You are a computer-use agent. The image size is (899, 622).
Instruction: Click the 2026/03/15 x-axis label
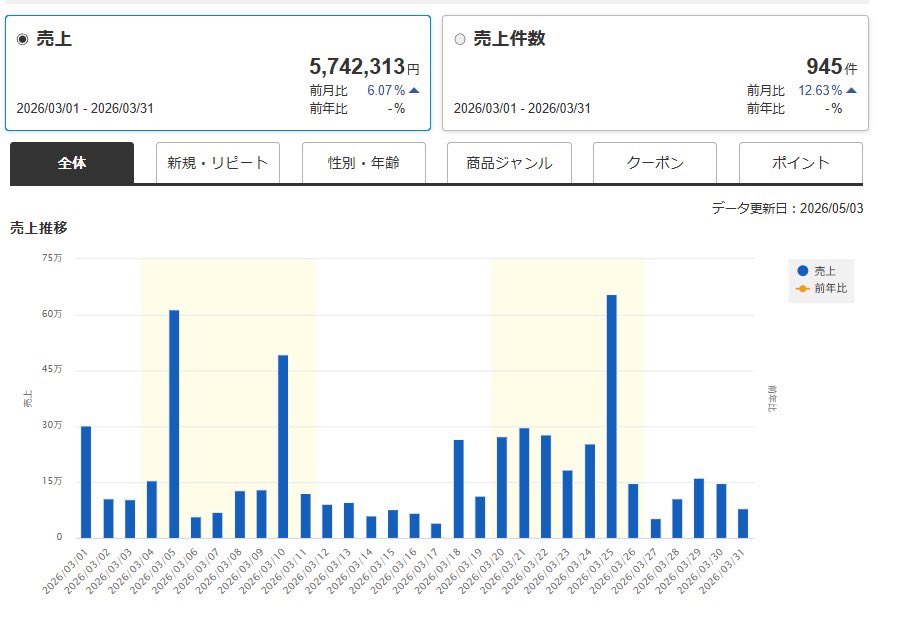[372, 571]
